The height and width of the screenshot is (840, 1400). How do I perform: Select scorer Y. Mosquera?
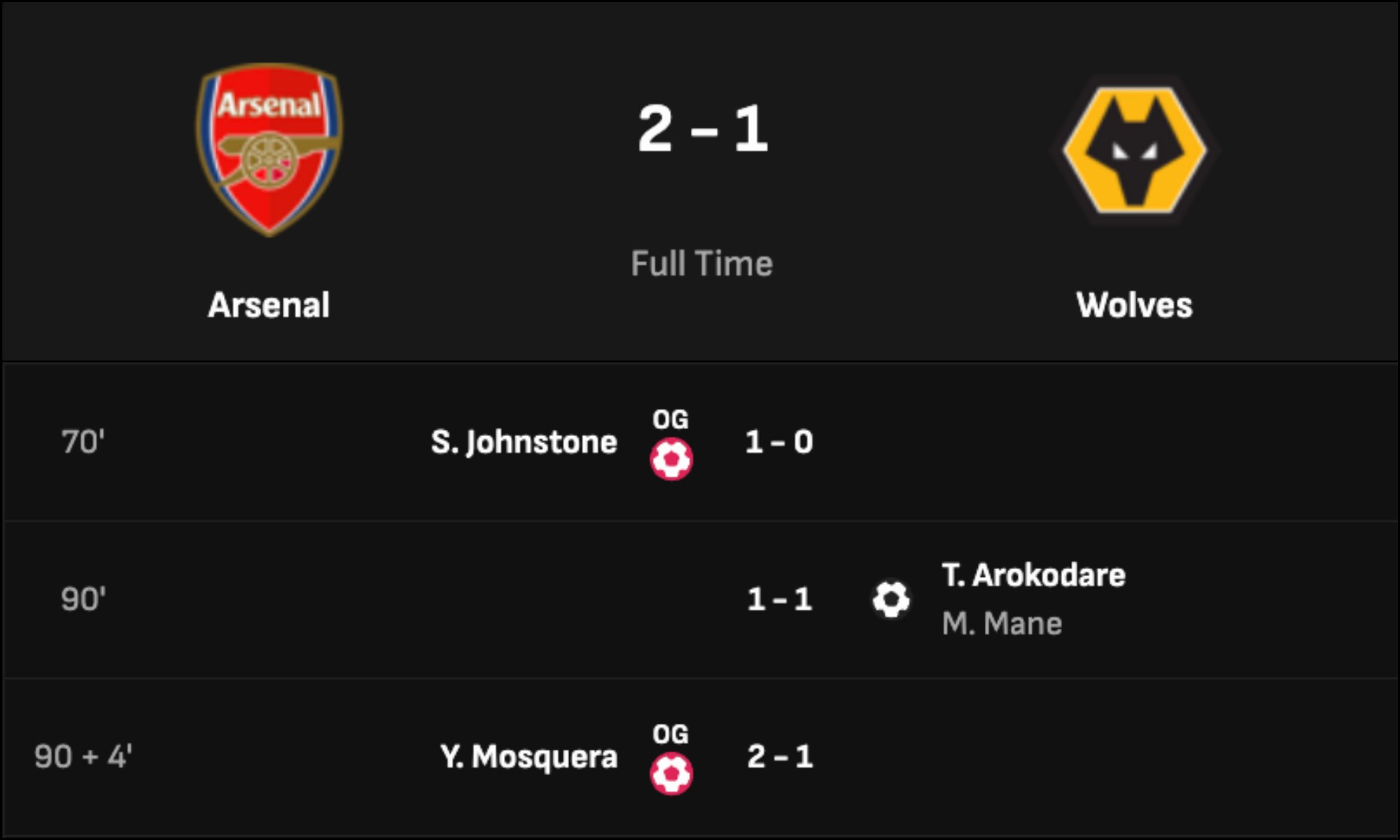(x=529, y=757)
